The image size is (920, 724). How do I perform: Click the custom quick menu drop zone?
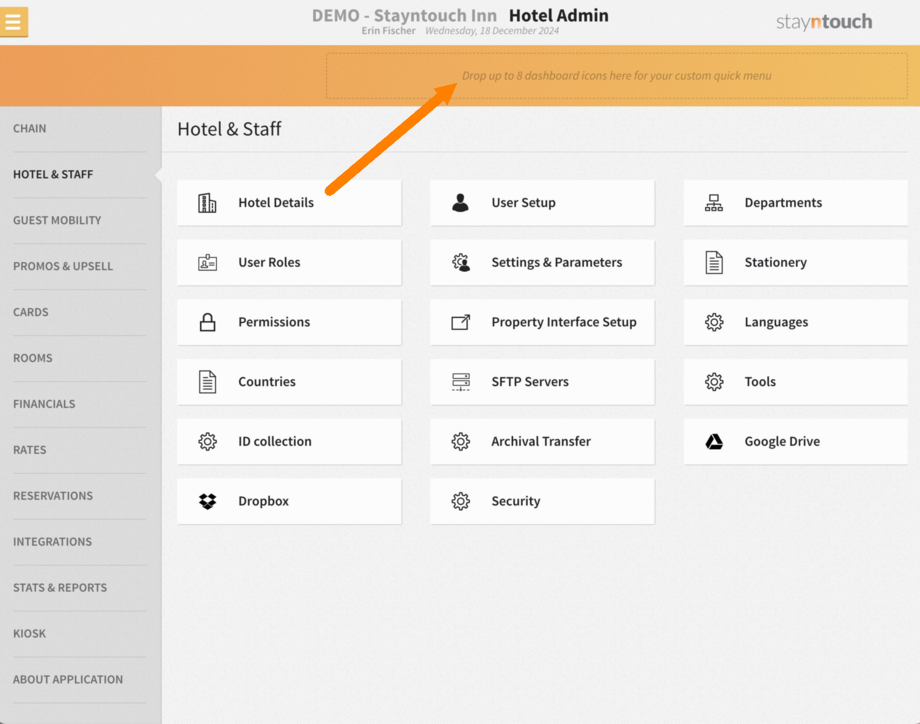[x=617, y=76]
